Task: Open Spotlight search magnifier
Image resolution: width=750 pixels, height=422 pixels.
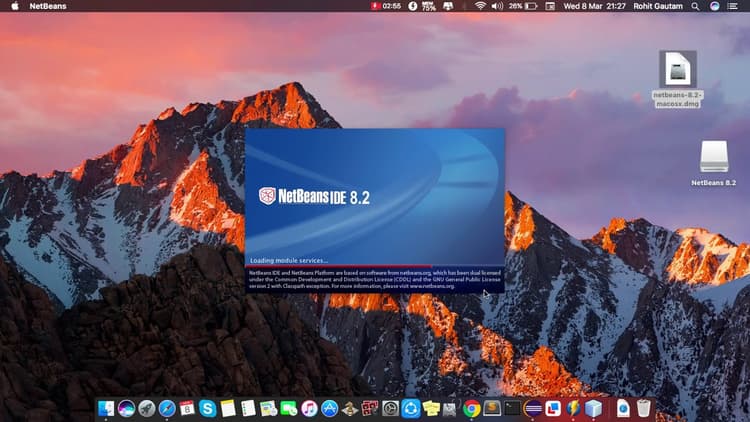Action: coord(695,6)
